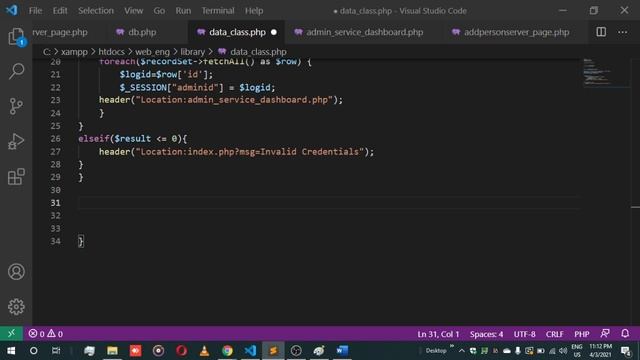Click the system tray volume icon
640x360 pixels.
click(563, 351)
